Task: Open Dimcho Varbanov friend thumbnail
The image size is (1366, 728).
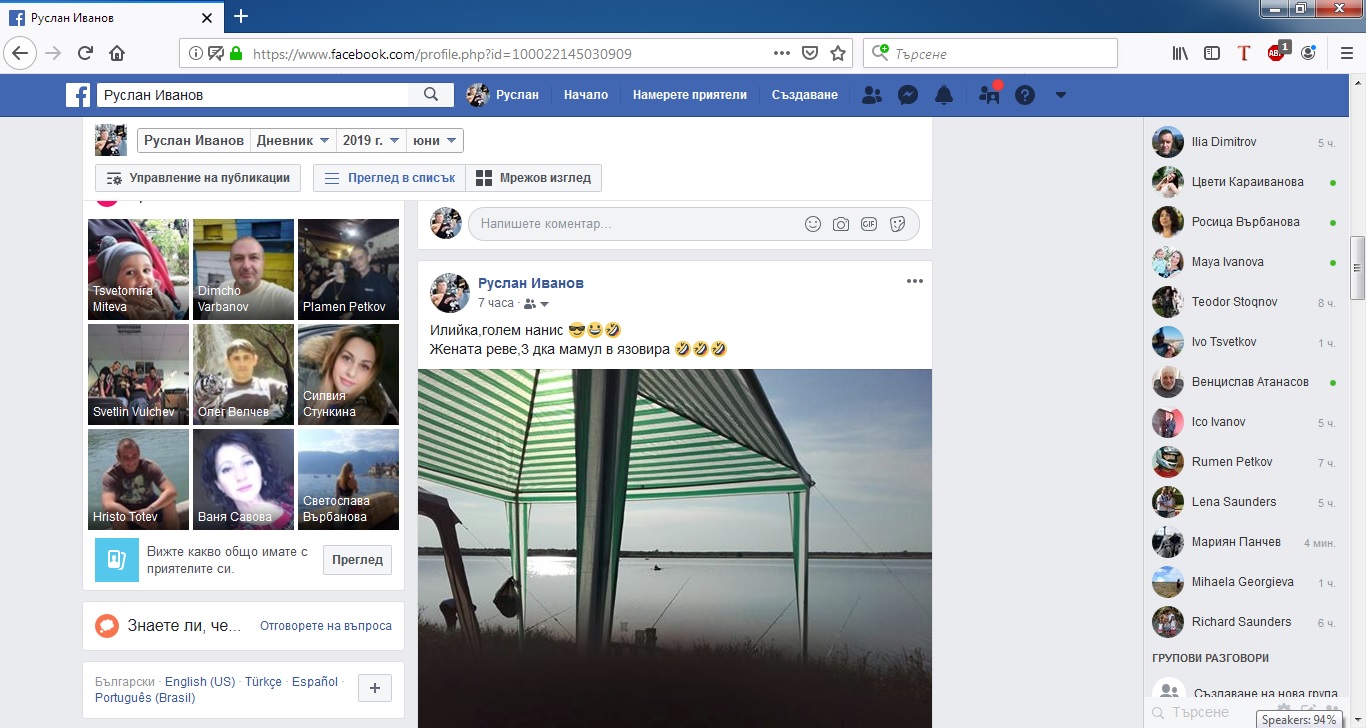Action: point(243,269)
